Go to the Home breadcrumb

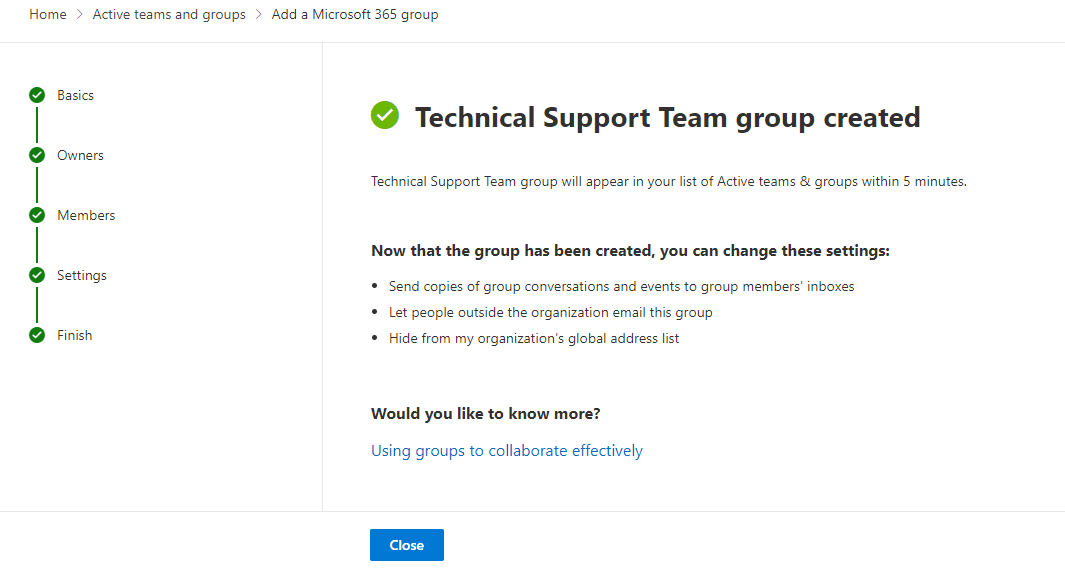tap(48, 15)
